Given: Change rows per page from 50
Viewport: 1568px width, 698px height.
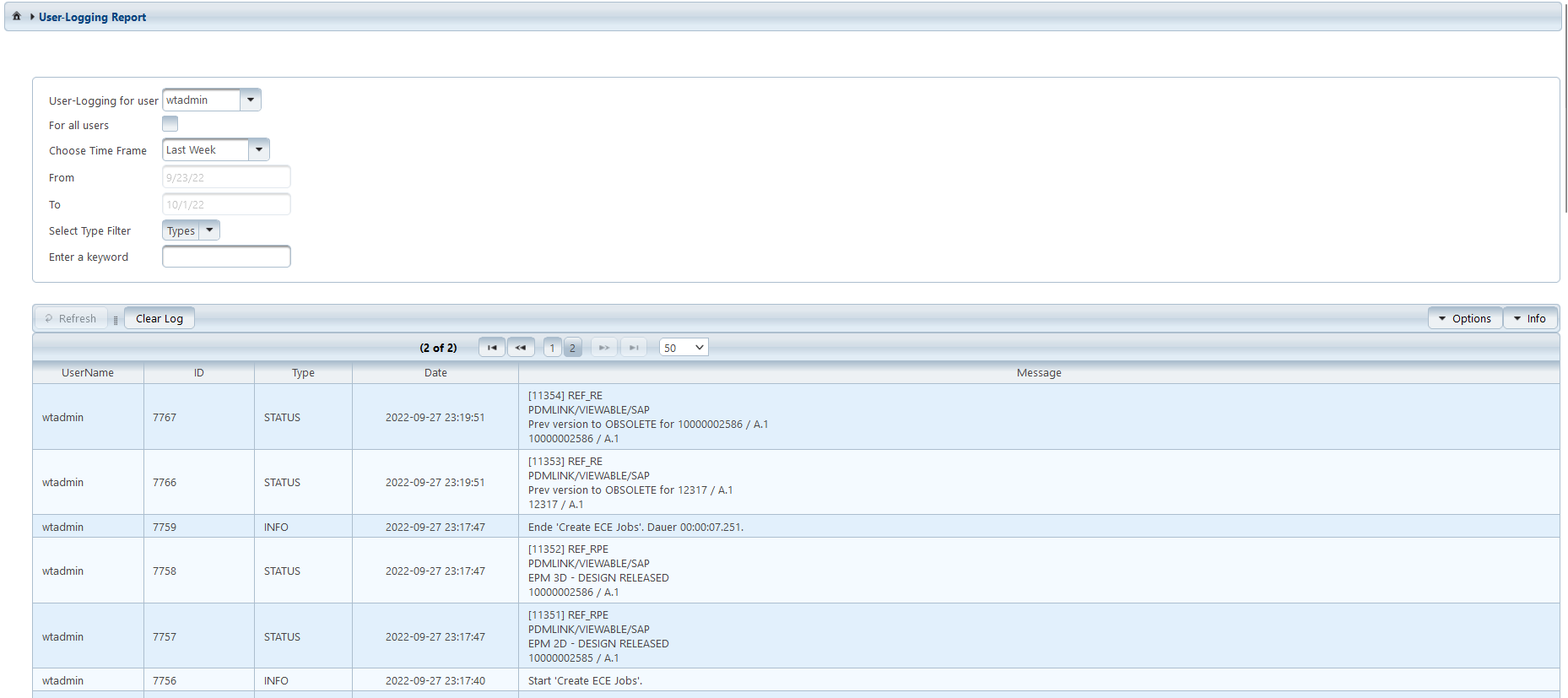Looking at the screenshot, I should [x=683, y=348].
